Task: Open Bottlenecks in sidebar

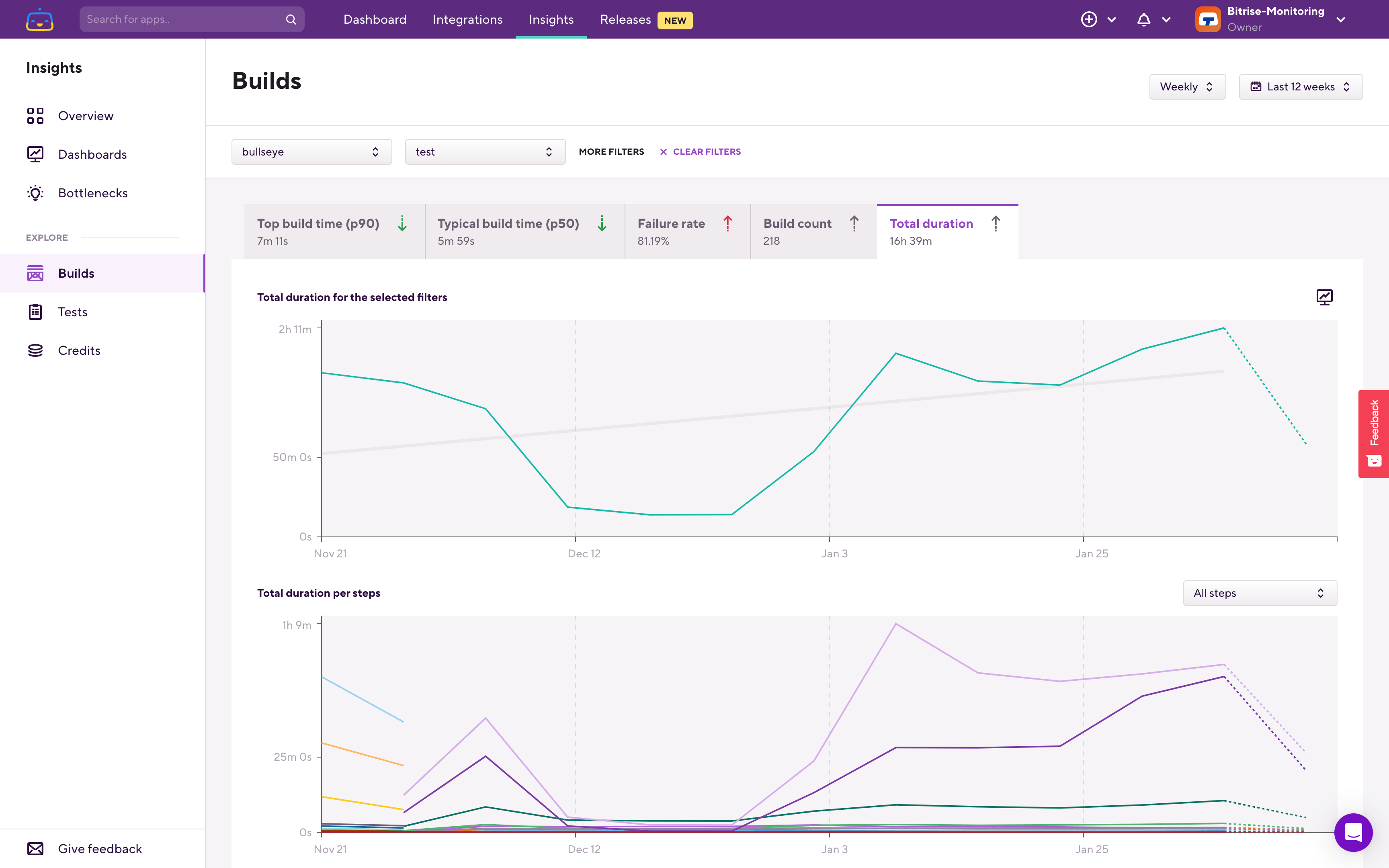Action: pyautogui.click(x=92, y=193)
